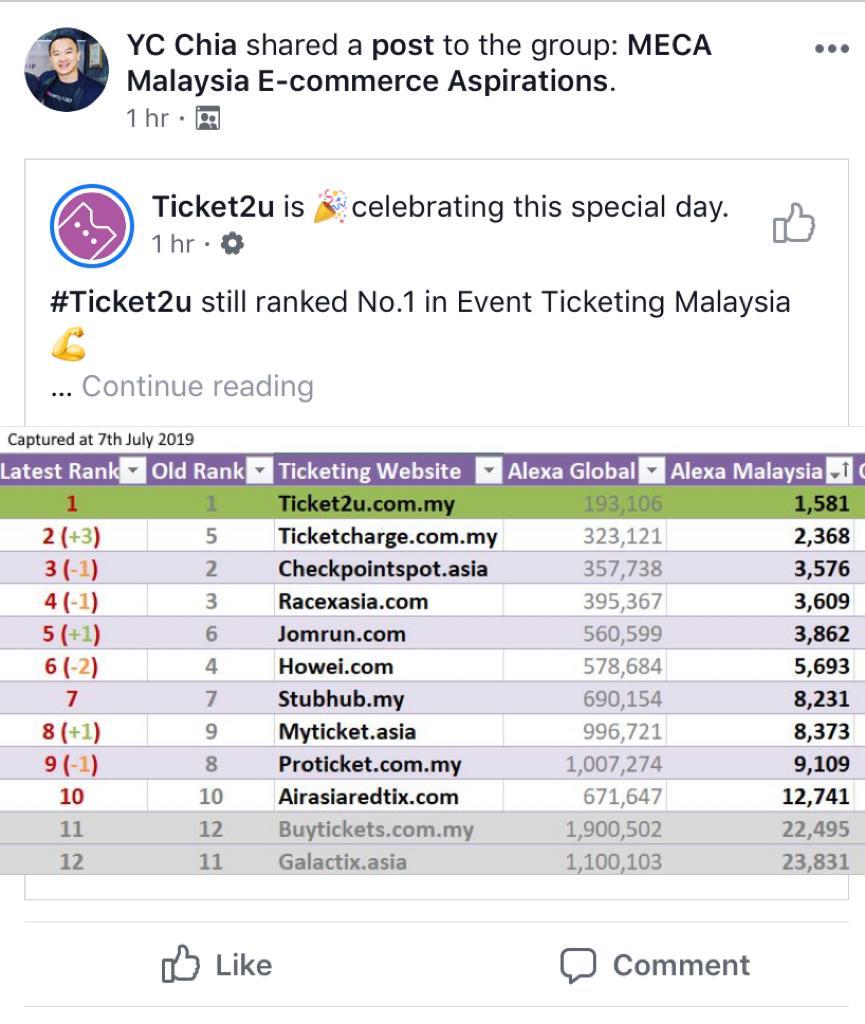
Task: Open the Latest Rank filter dropdown
Action: [134, 471]
